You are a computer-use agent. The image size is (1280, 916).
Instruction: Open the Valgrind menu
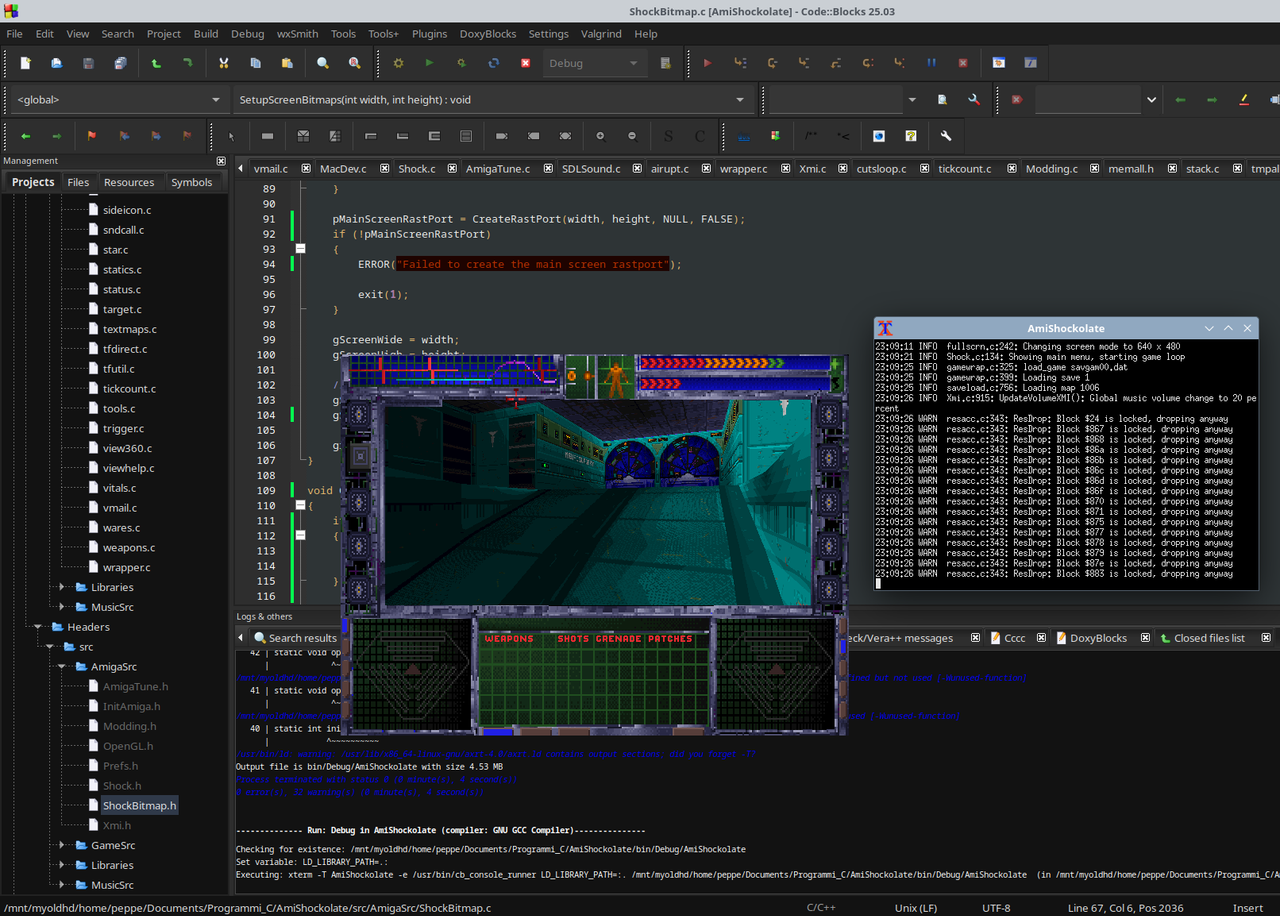[601, 34]
